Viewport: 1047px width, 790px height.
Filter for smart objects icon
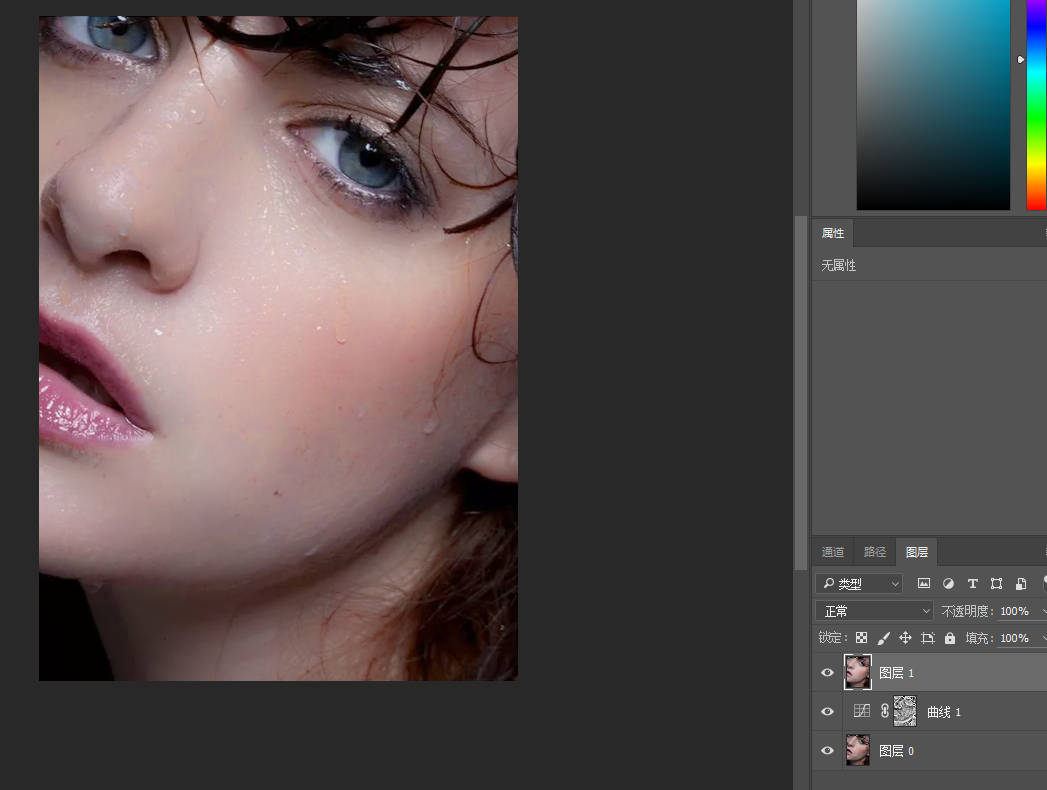pyautogui.click(x=1021, y=584)
